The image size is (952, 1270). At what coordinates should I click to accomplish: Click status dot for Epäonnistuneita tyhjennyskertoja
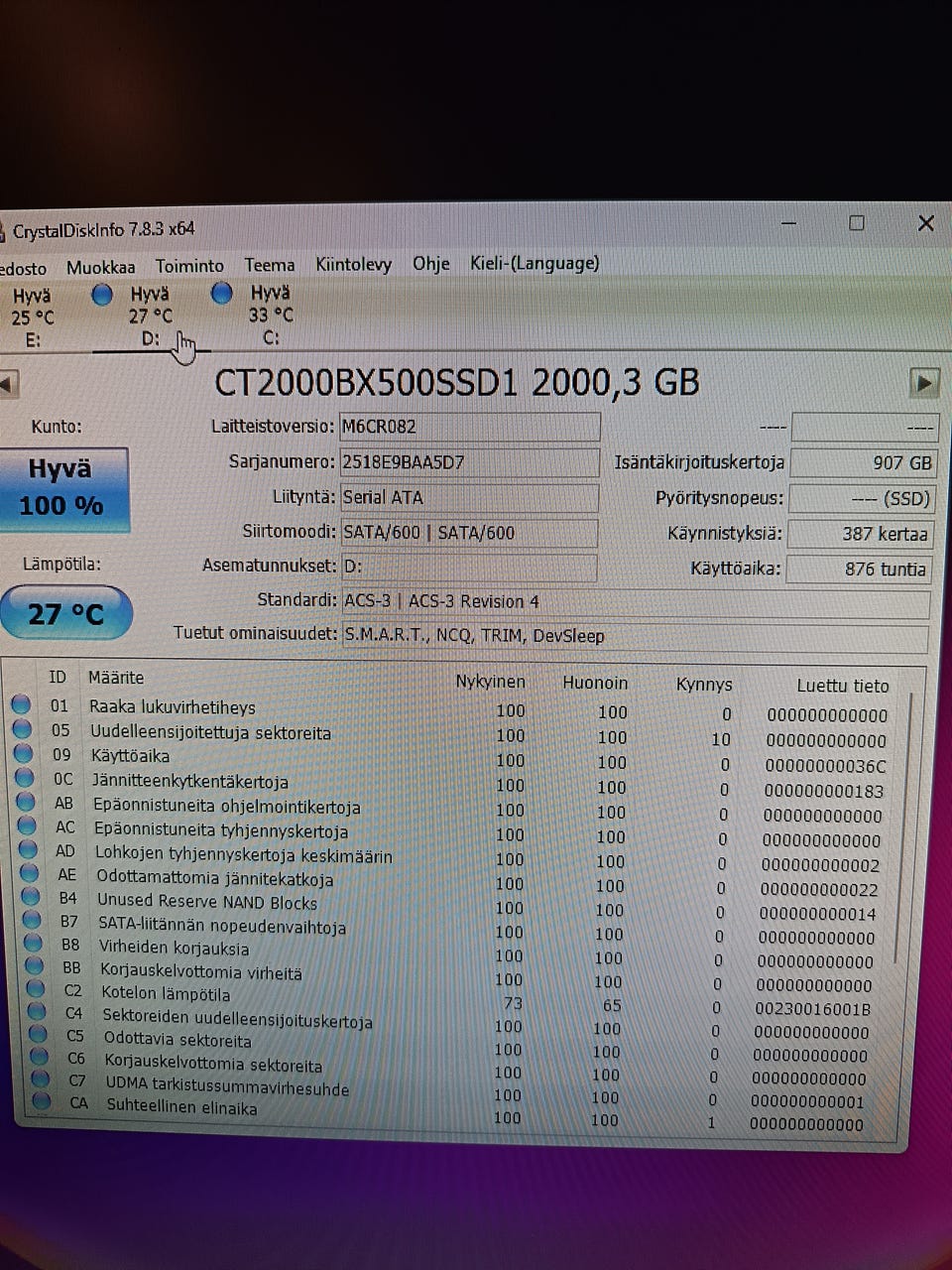pos(27,825)
